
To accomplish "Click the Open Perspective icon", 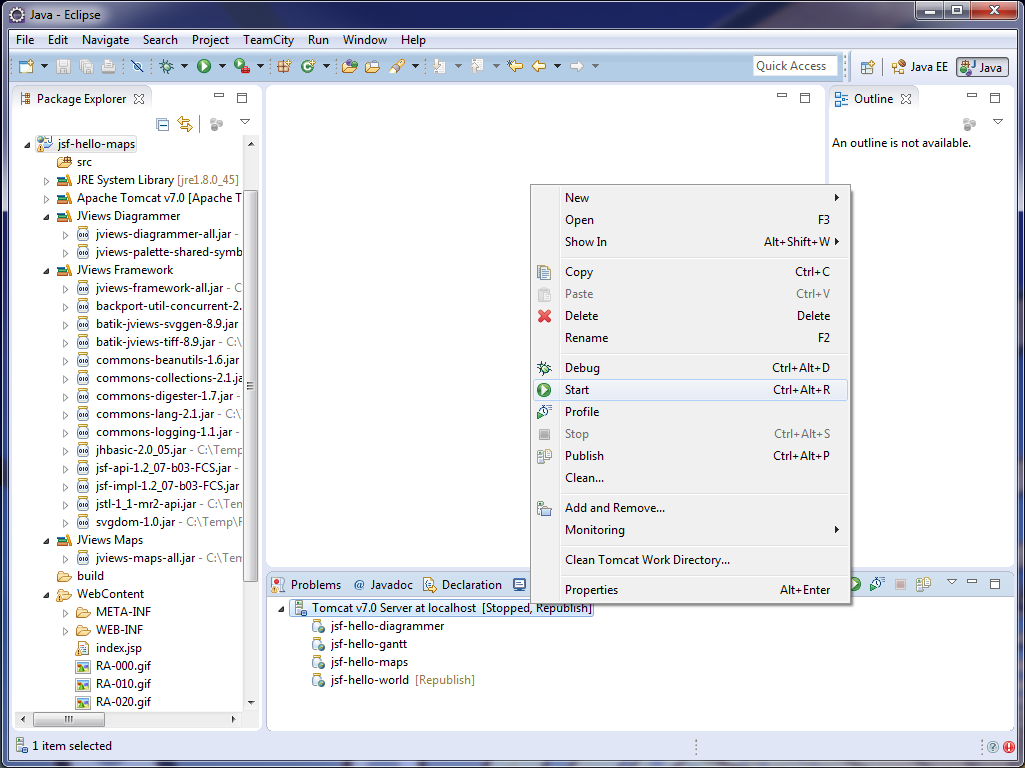I will pos(868,67).
